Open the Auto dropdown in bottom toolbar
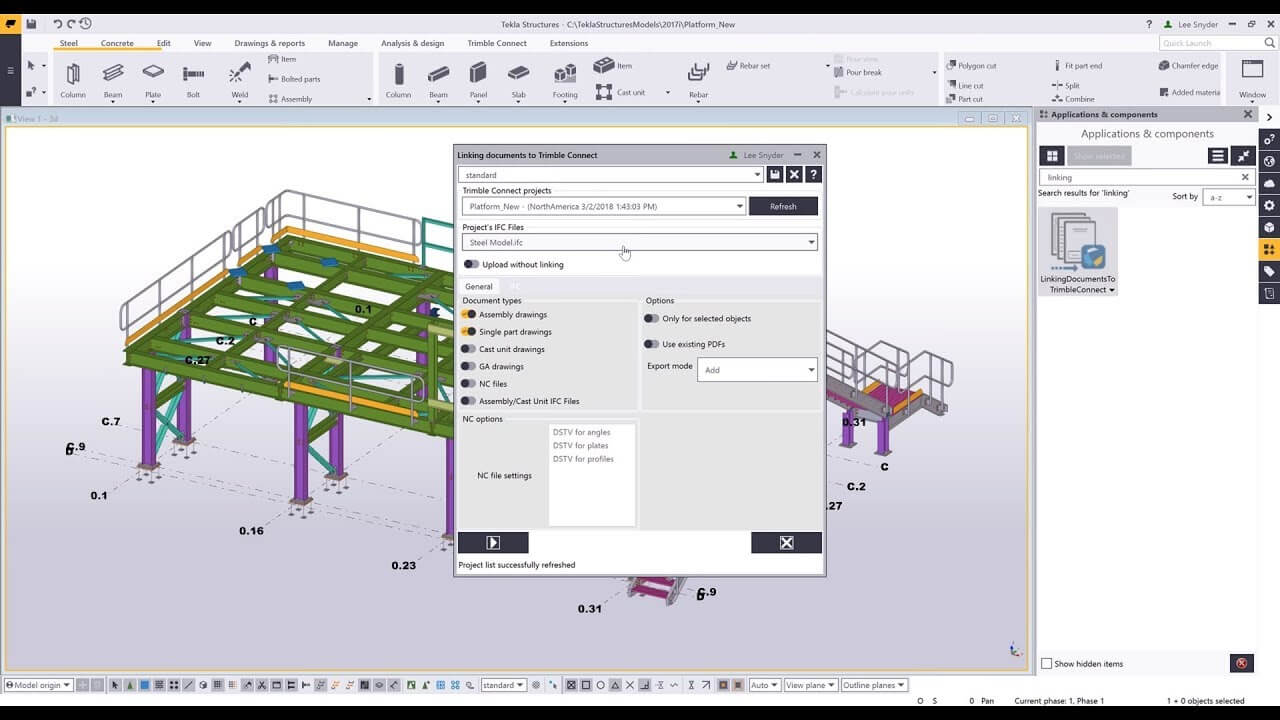The image size is (1280, 720). 764,685
